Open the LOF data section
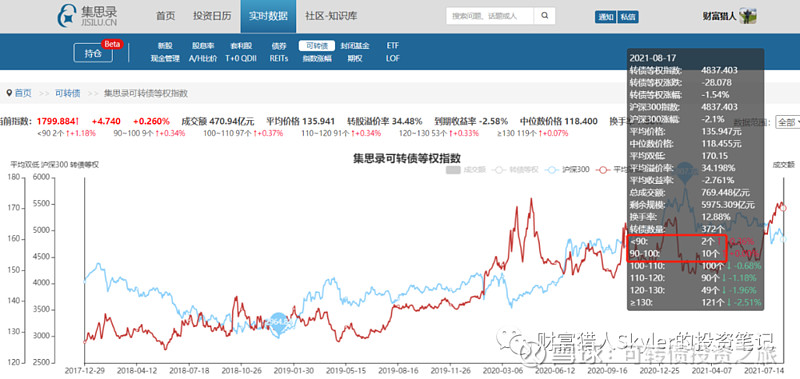 coord(392,59)
